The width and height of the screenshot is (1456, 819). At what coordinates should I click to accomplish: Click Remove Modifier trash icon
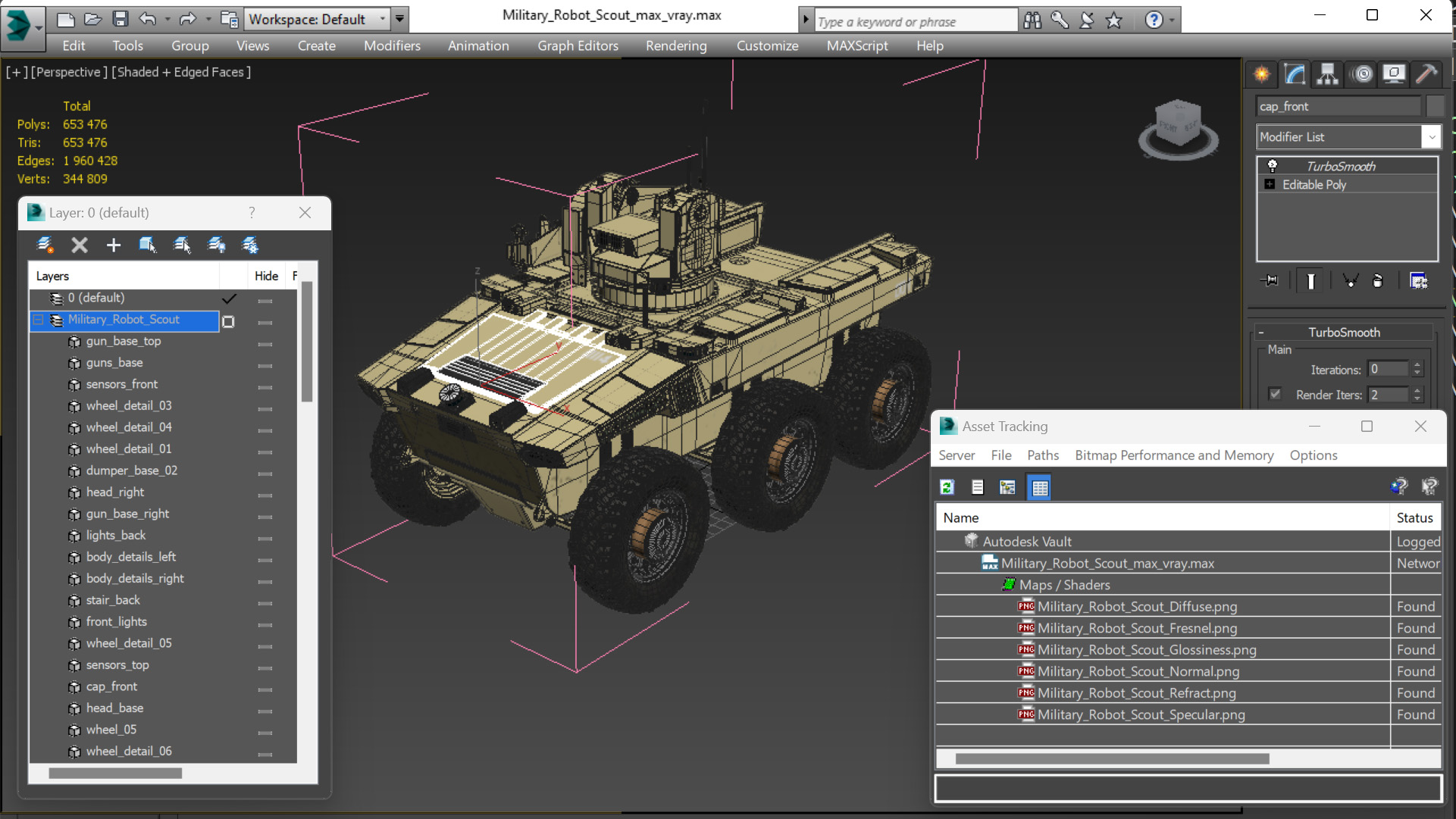tap(1378, 281)
